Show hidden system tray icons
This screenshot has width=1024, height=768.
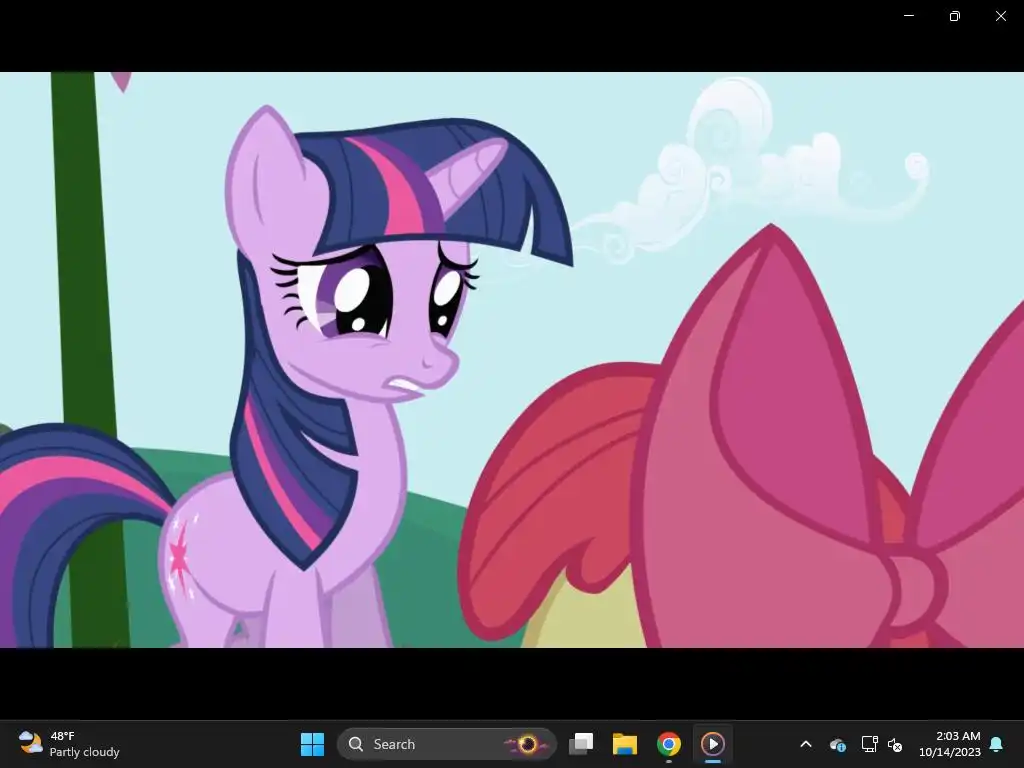[x=806, y=744]
